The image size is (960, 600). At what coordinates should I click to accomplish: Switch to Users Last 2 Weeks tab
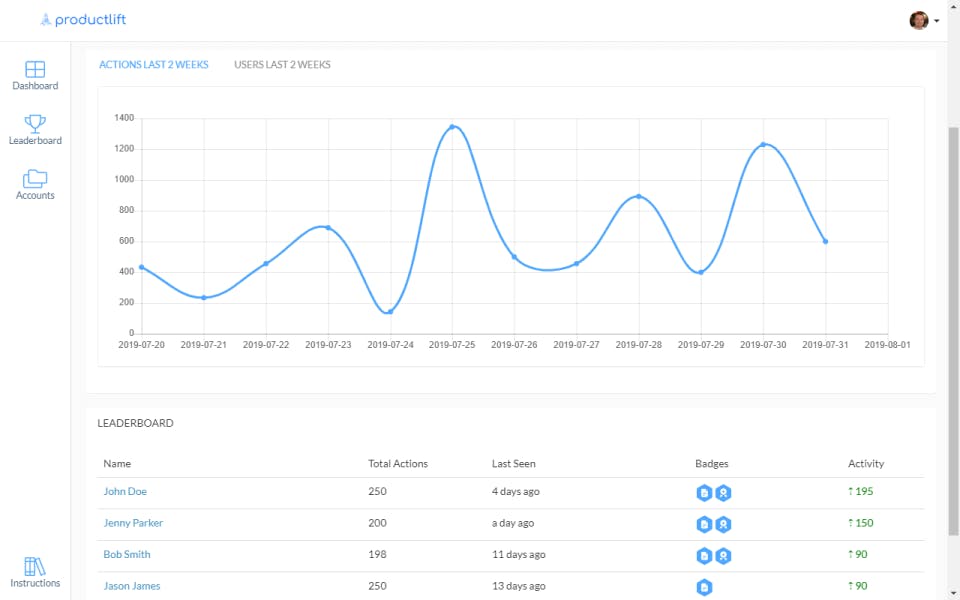[x=282, y=64]
